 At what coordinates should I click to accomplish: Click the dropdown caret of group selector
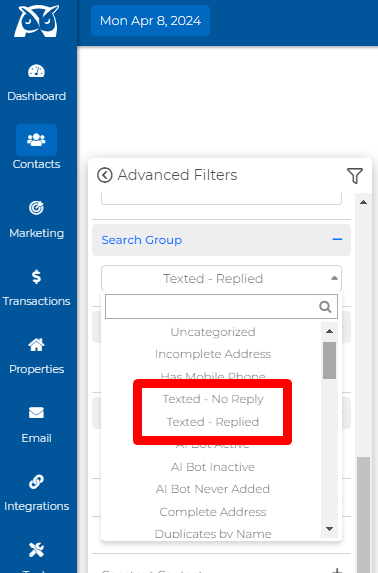click(x=334, y=278)
